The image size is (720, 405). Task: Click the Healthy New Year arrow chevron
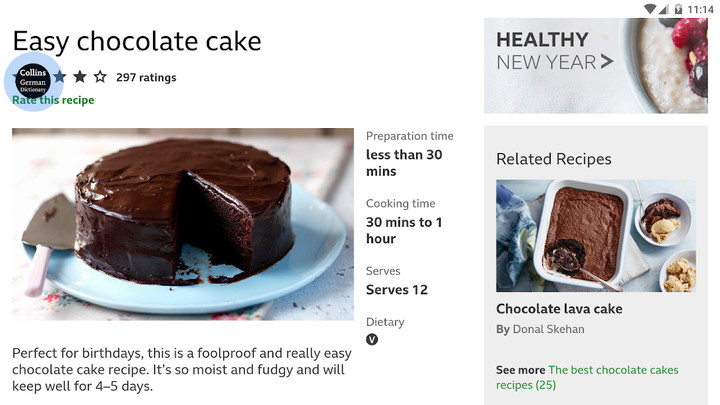606,62
